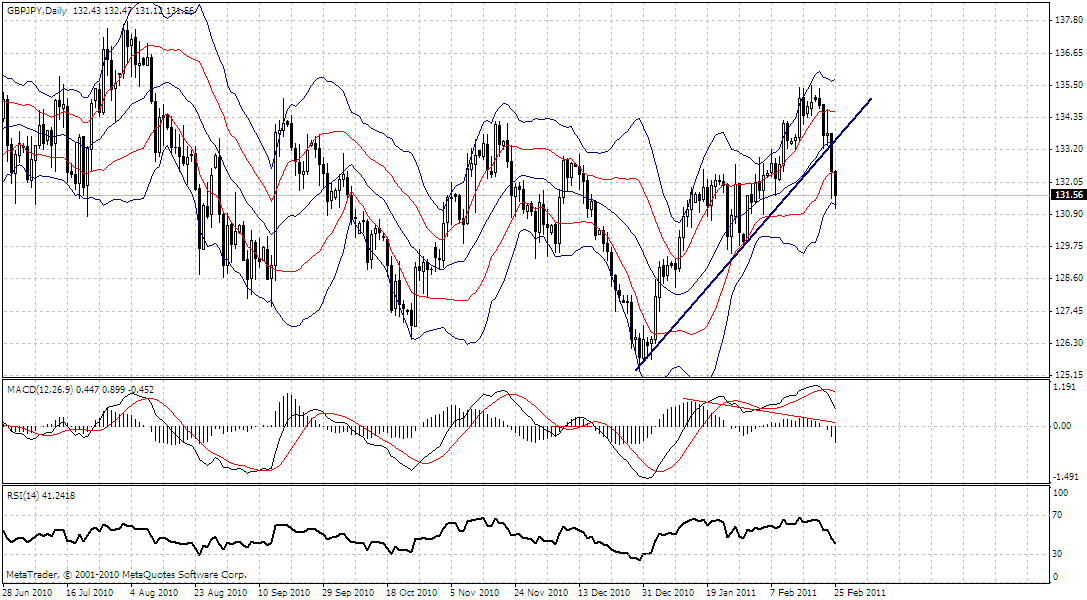Click the 137.80 price axis value
This screenshot has height=600, width=1087.
click(1068, 20)
